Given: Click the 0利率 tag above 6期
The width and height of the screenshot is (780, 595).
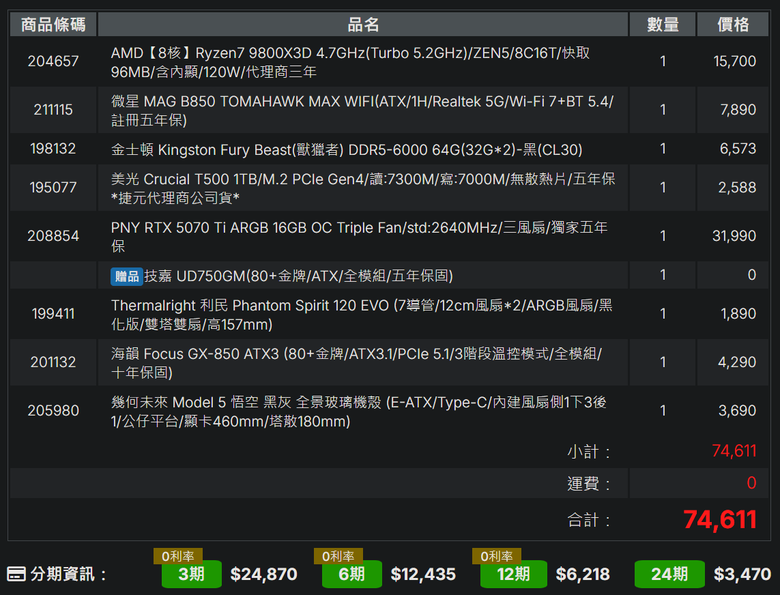Looking at the screenshot, I should tap(338, 556).
